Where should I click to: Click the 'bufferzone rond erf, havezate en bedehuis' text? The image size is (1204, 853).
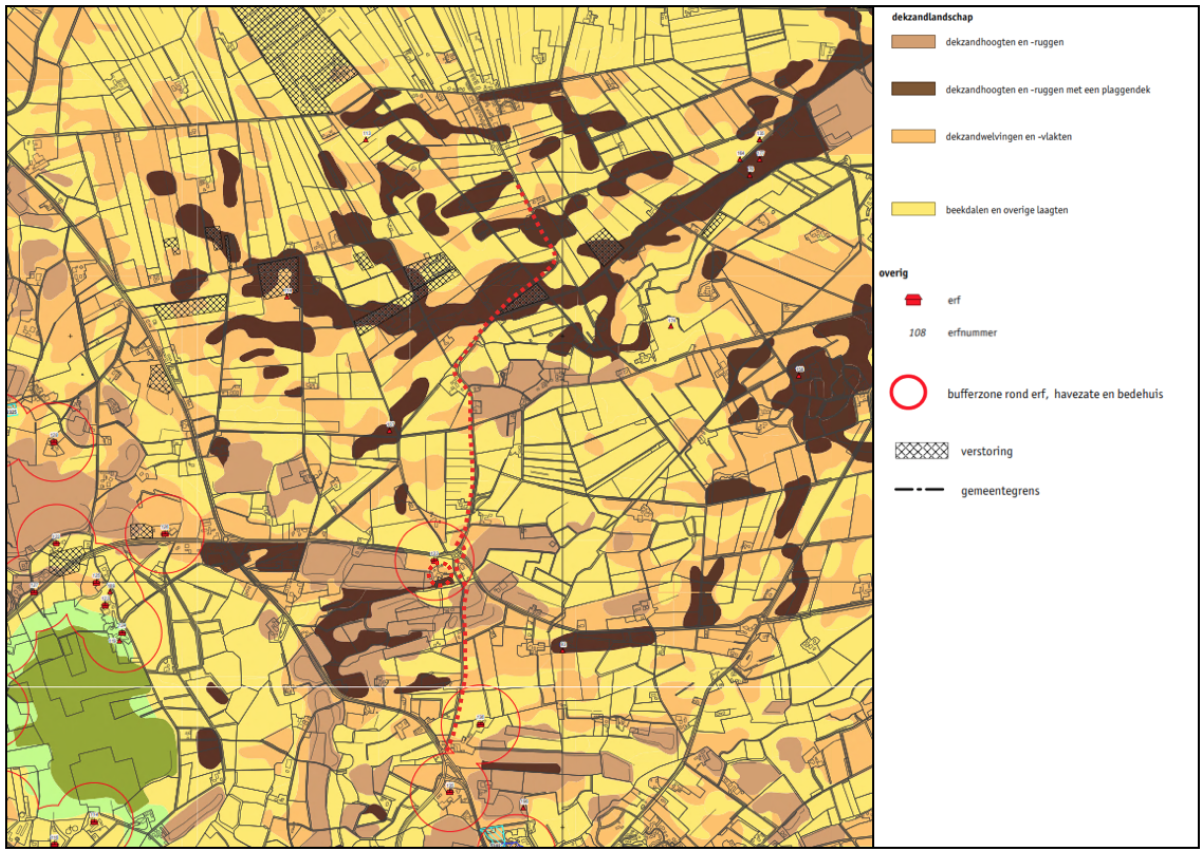click(x=1055, y=394)
